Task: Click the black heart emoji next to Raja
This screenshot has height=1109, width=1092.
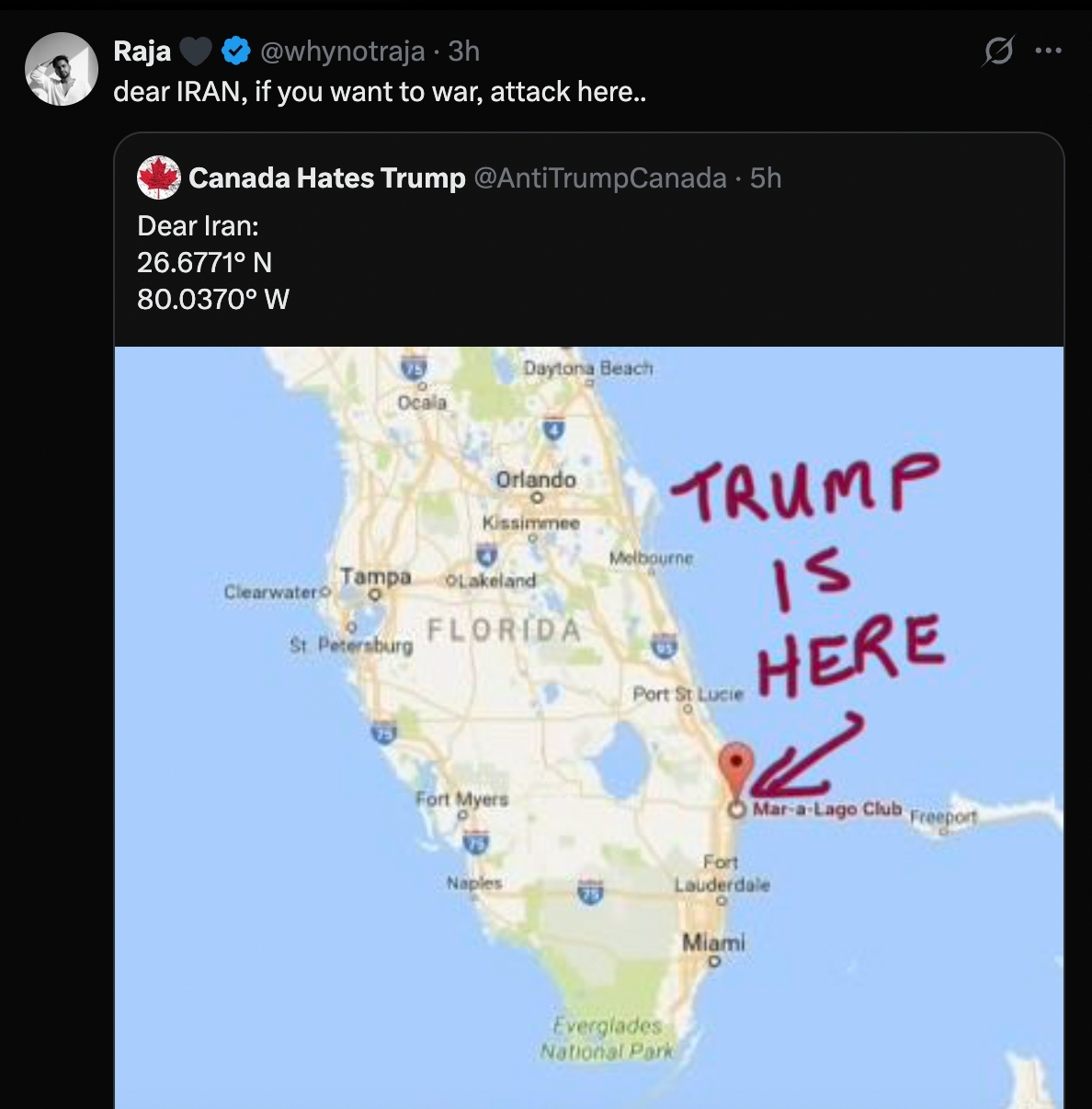Action: pos(195,51)
